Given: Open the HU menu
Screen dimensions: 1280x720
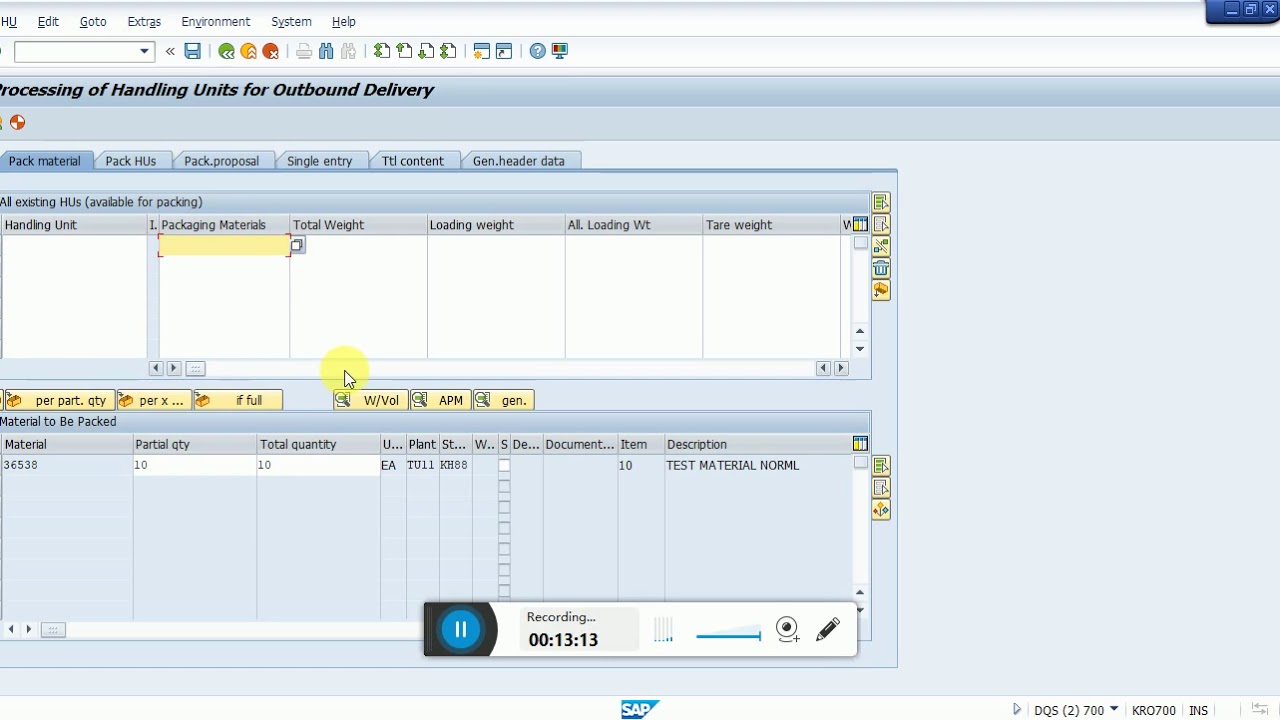Looking at the screenshot, I should (9, 21).
